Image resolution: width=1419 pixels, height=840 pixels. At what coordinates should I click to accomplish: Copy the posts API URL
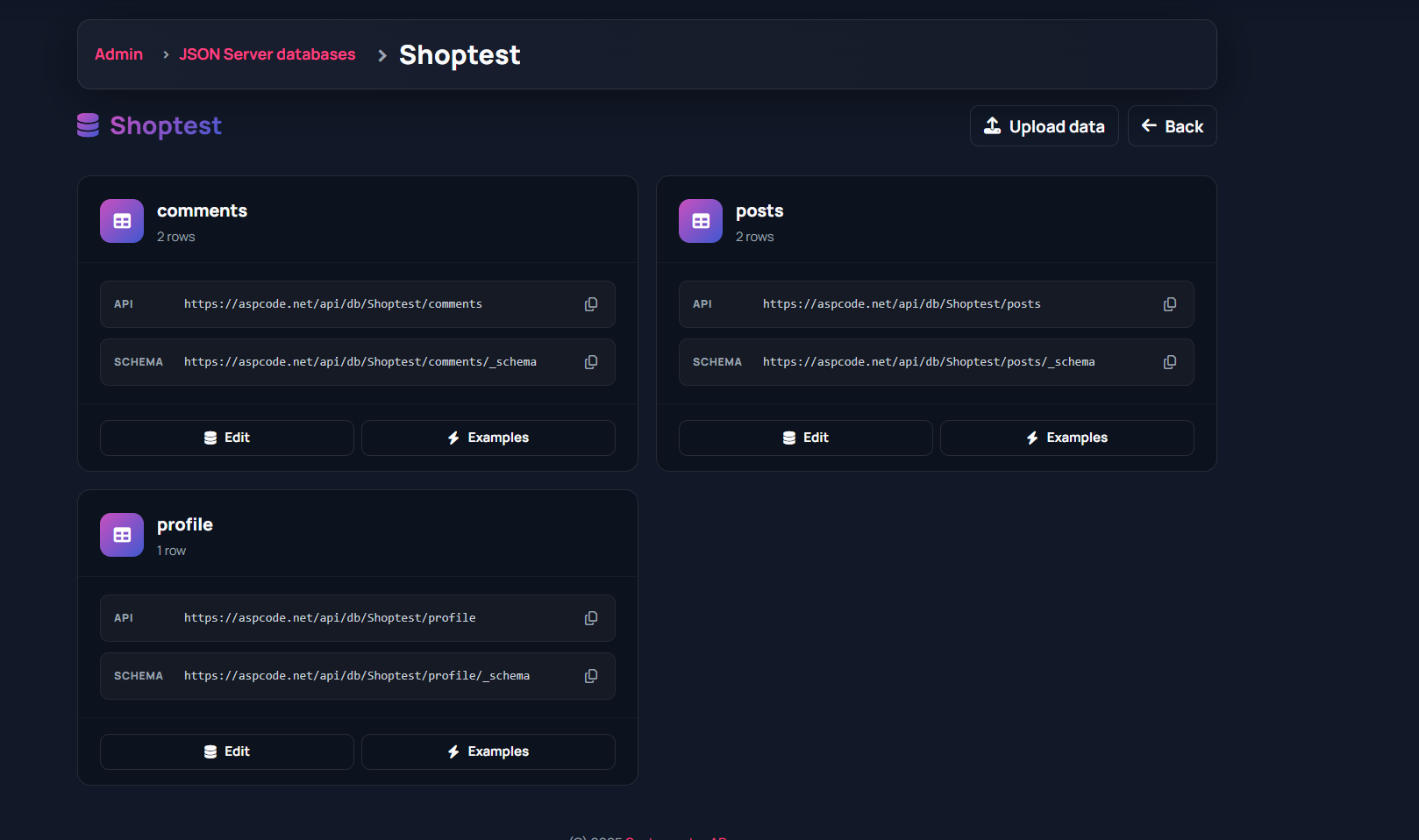coord(1169,304)
